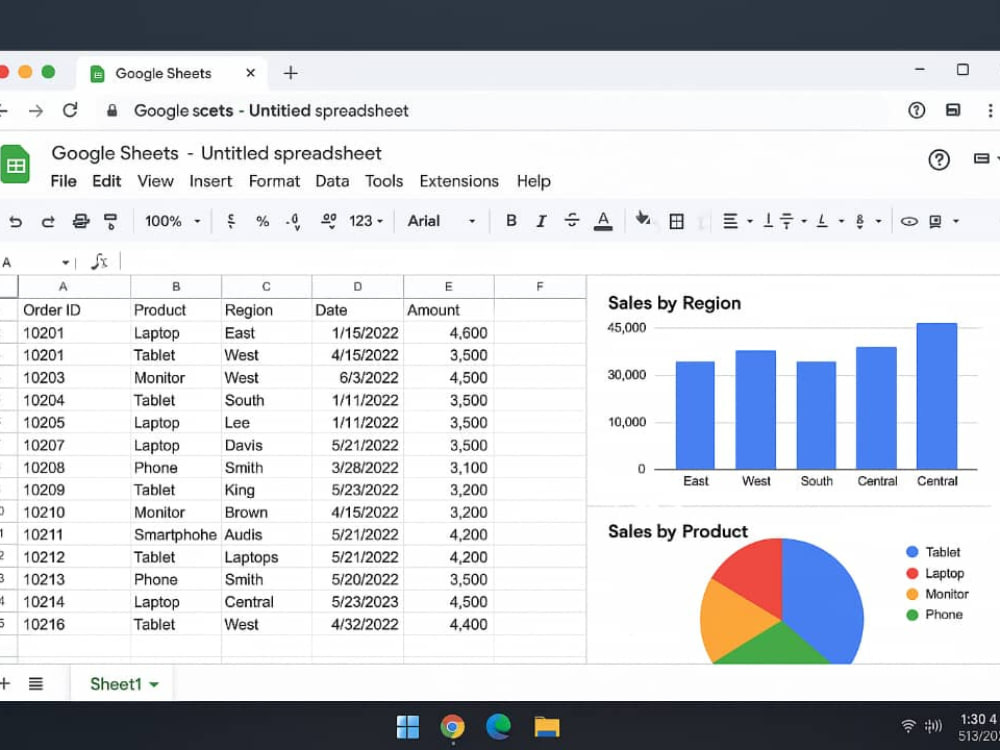This screenshot has height=750, width=1000.
Task: Open the Edit menu
Action: pos(107,181)
